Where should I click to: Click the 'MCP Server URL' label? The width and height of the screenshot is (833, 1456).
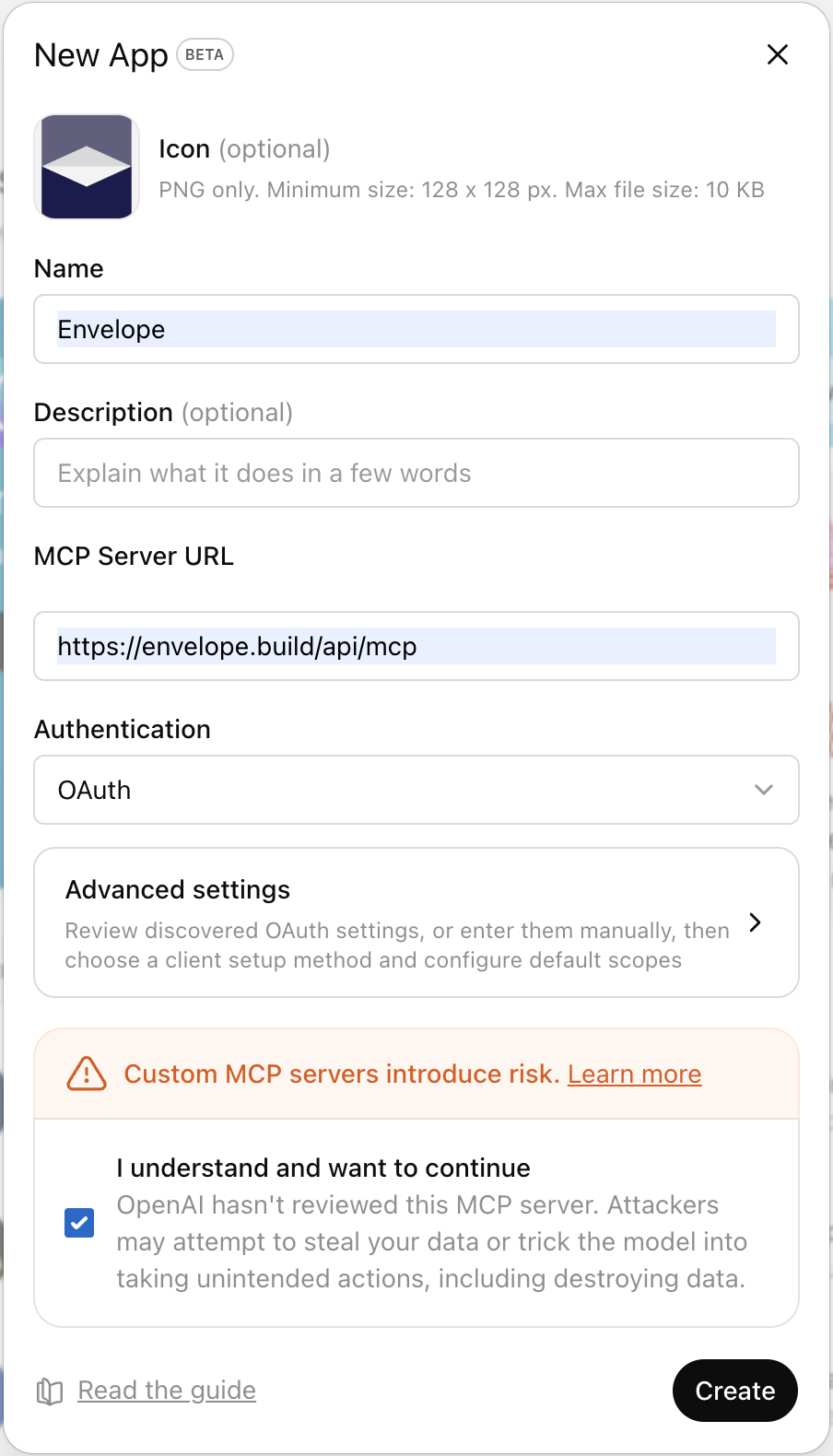point(134,557)
